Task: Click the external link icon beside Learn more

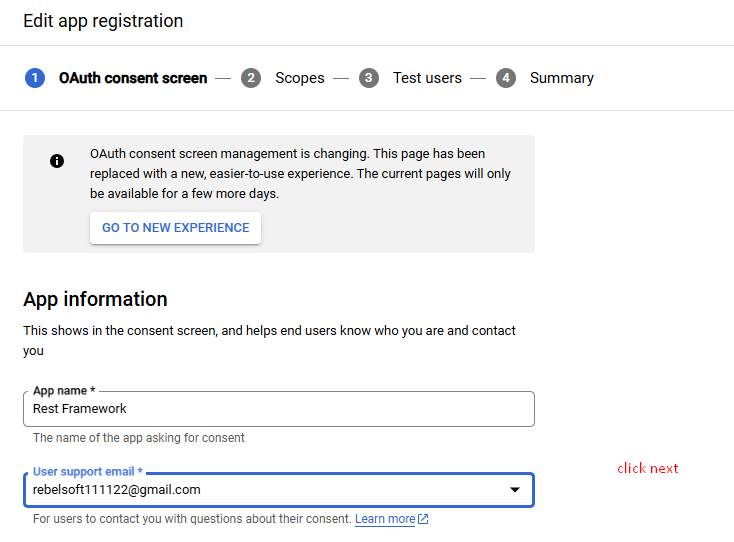Action: 423,519
